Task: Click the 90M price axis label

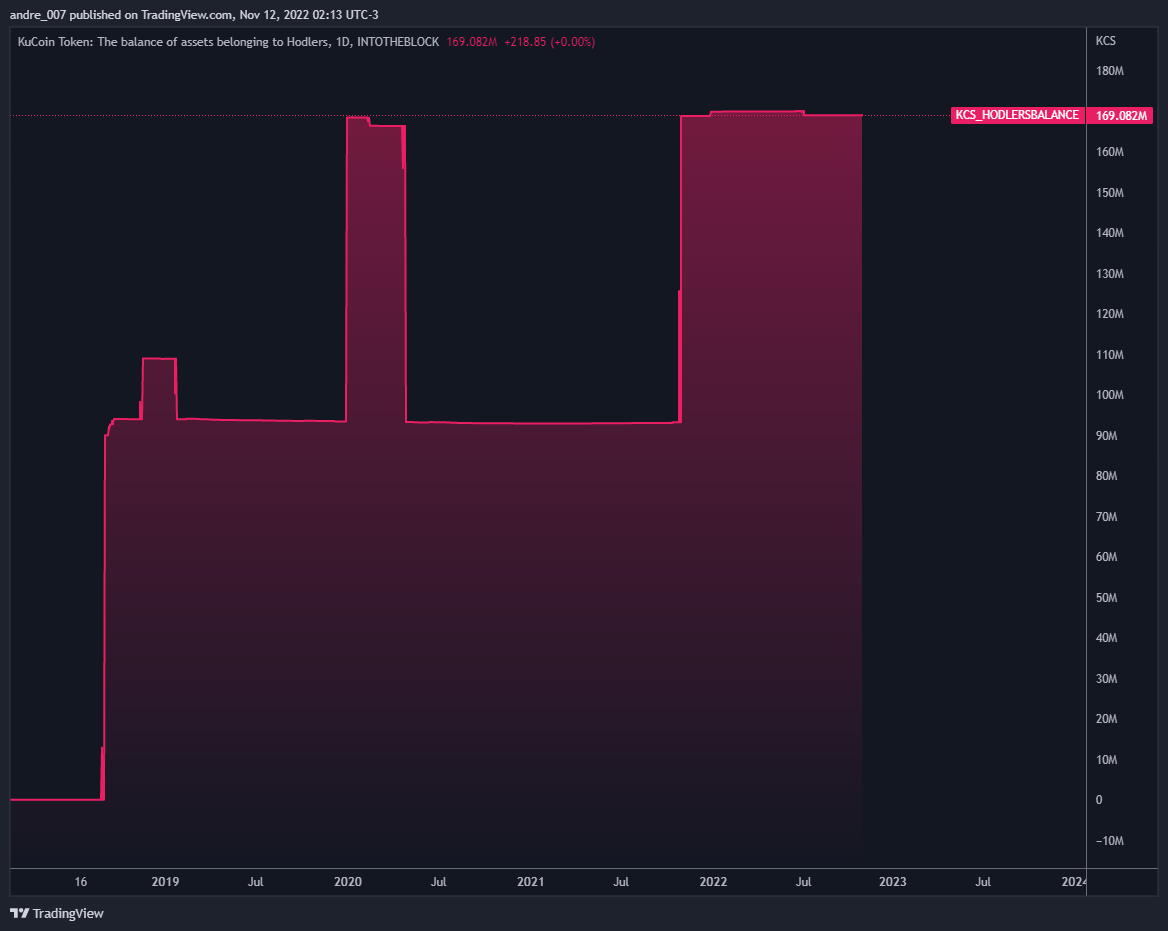Action: pos(1106,436)
